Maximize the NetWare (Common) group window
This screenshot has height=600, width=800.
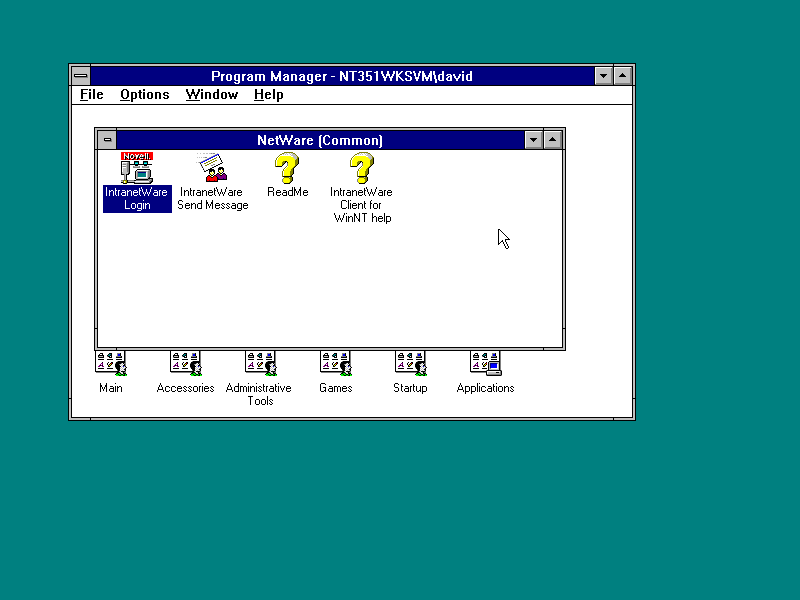(x=553, y=140)
